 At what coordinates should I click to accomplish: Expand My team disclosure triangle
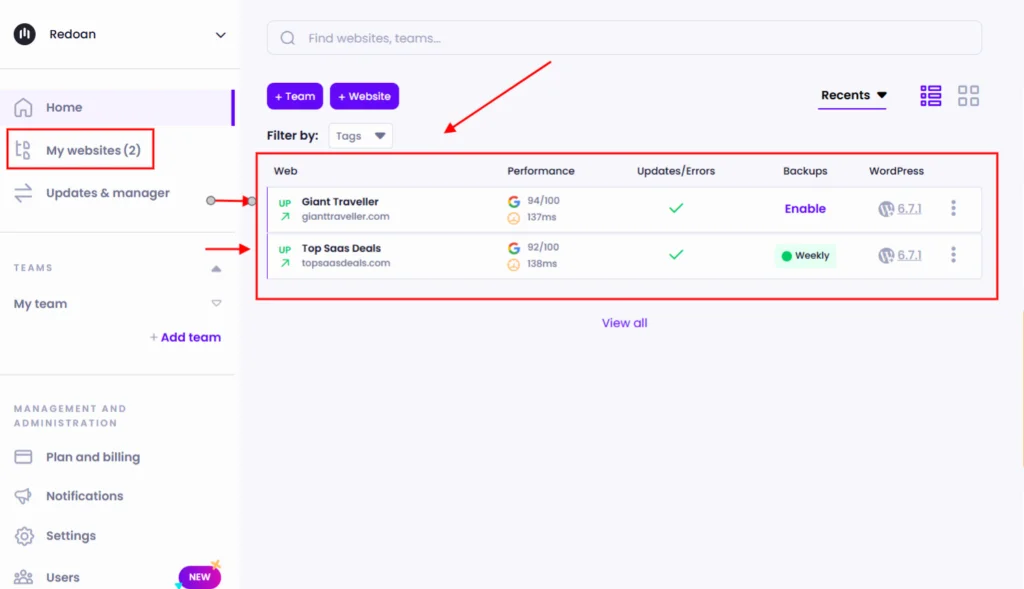pos(216,304)
